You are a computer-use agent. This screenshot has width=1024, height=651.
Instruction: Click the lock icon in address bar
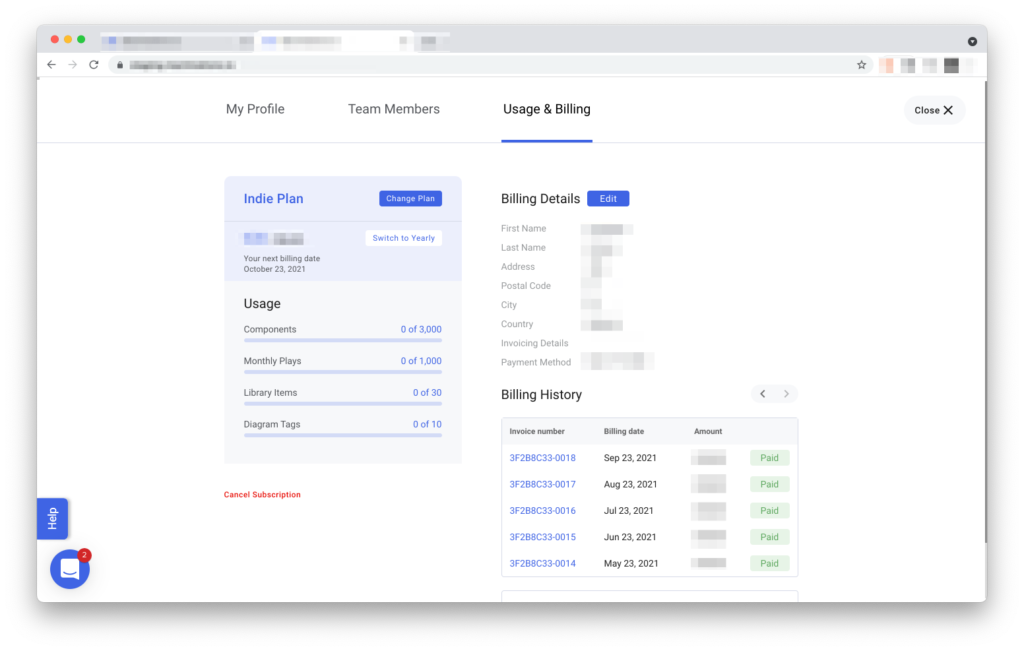pyautogui.click(x=120, y=65)
